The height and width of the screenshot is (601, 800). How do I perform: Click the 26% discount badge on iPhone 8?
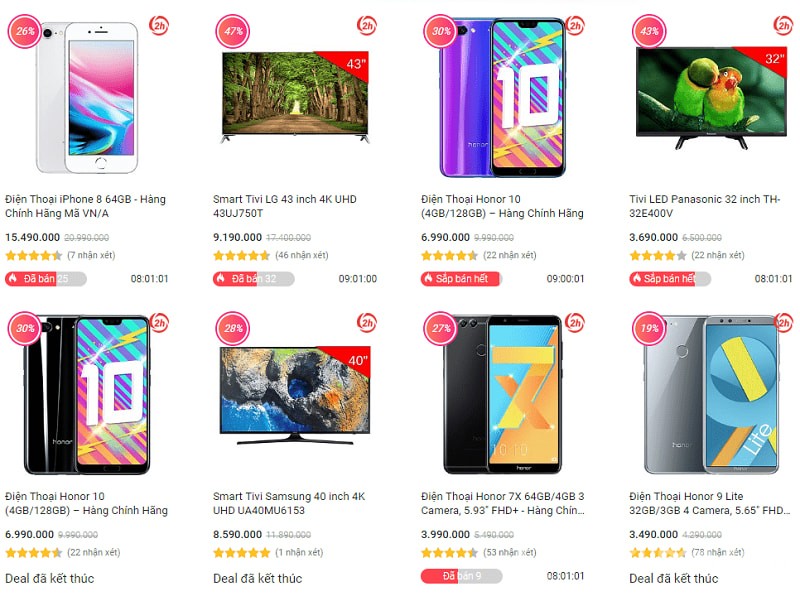24,32
